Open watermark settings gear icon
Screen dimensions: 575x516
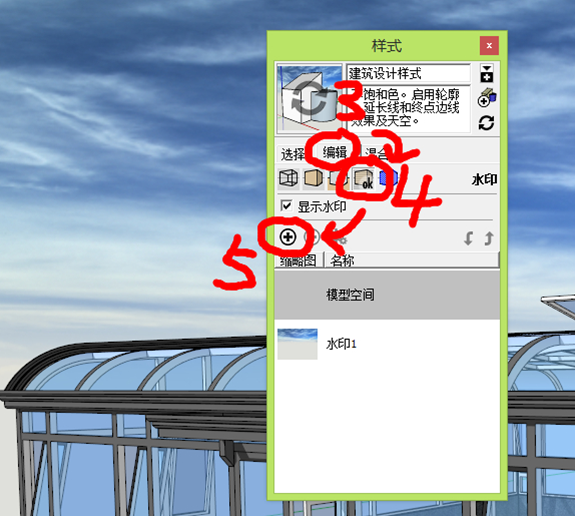point(340,238)
